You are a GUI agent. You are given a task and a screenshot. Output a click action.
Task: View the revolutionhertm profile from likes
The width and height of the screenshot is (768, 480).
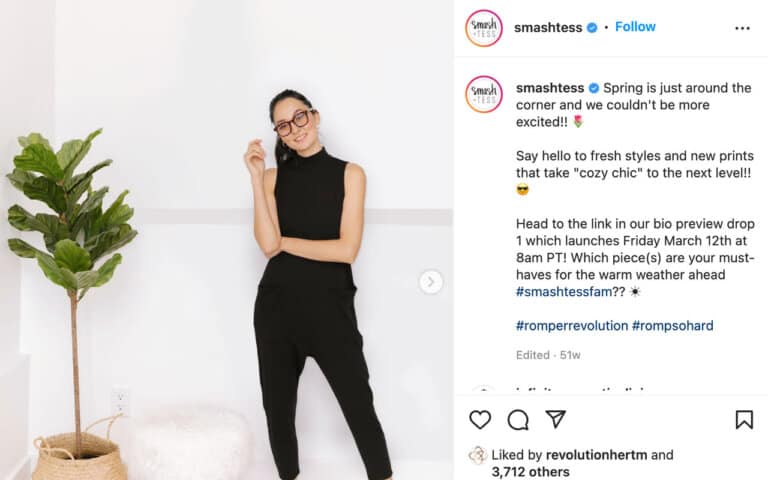click(596, 455)
